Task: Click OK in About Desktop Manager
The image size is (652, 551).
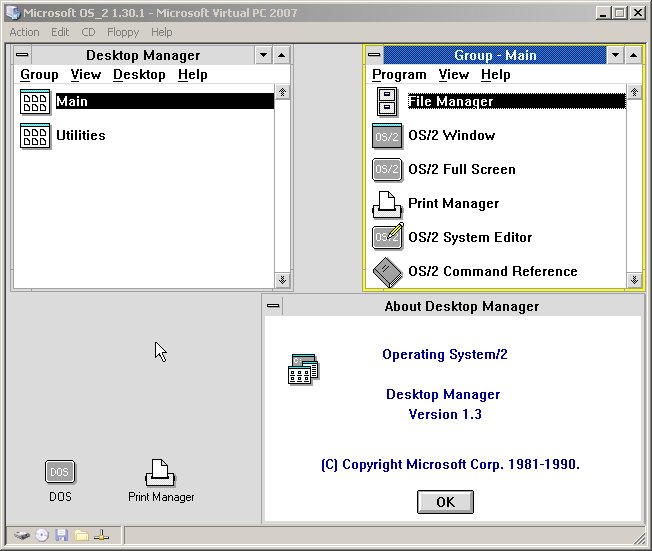Action: [445, 502]
